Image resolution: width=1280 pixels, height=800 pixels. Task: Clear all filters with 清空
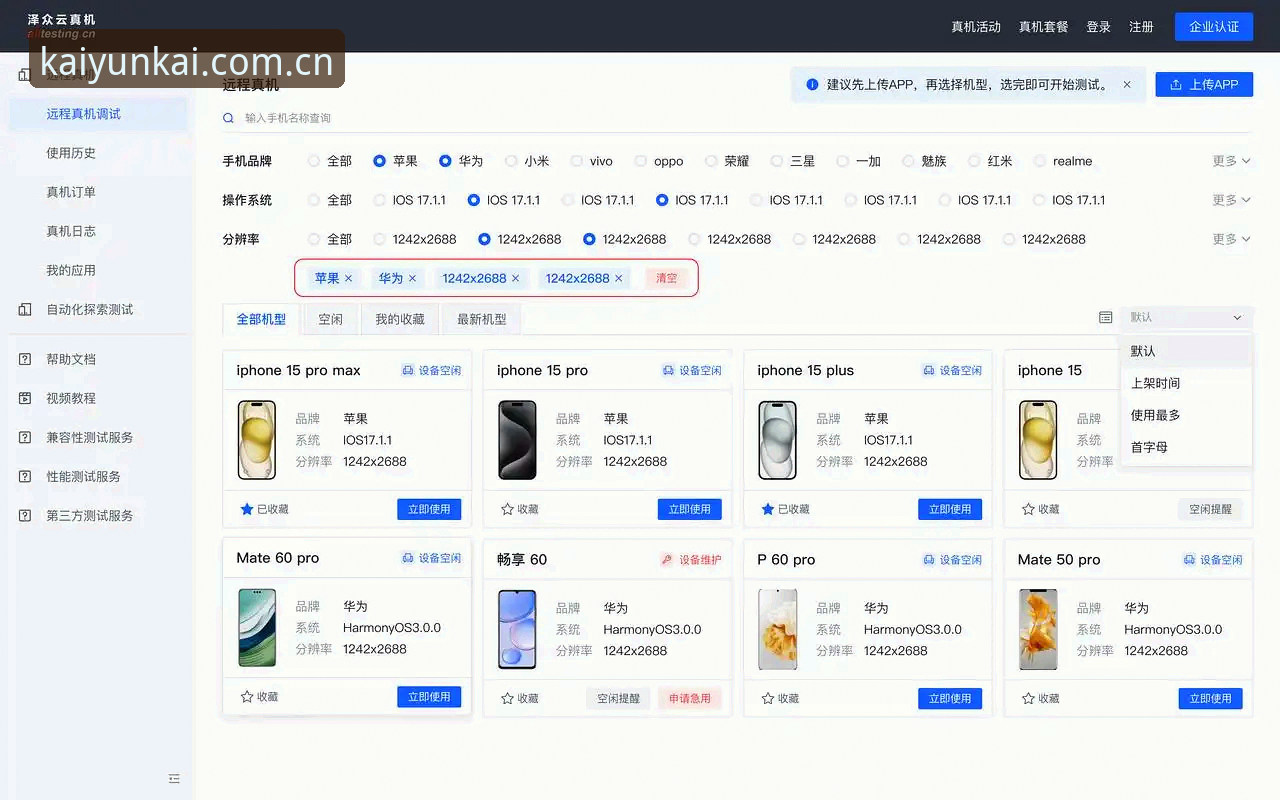666,278
